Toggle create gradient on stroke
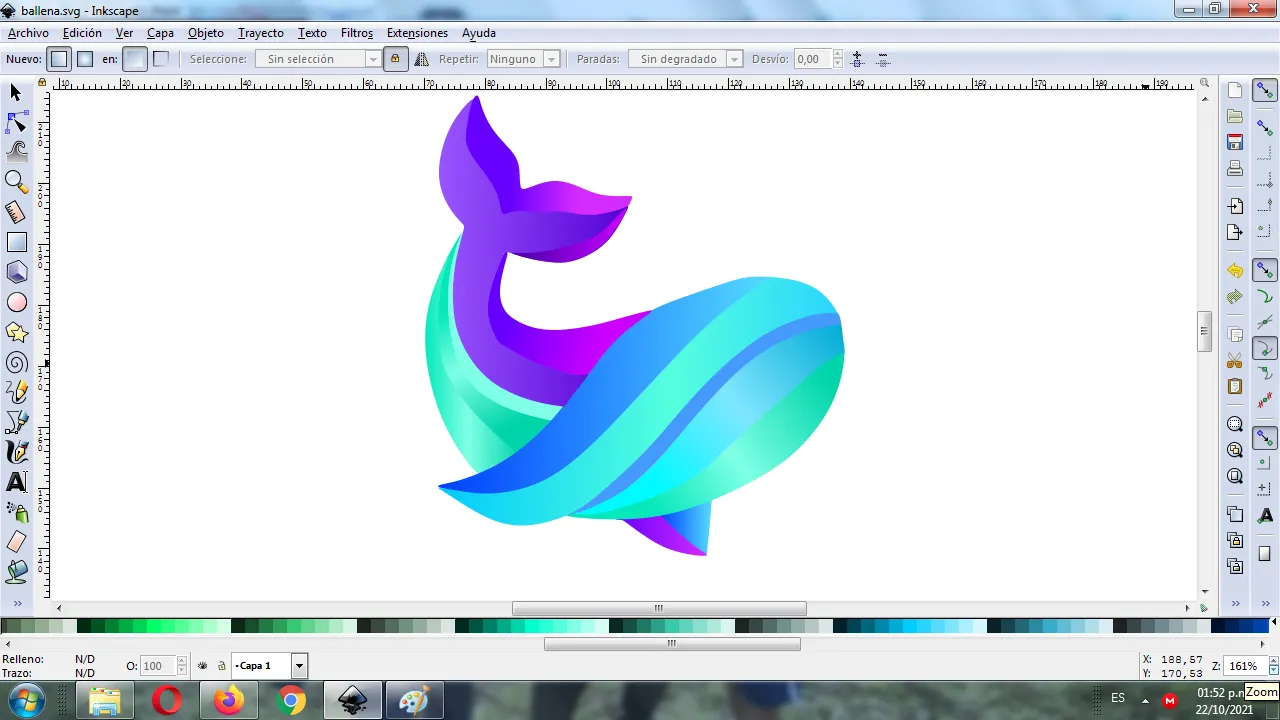This screenshot has width=1280, height=720. click(160, 59)
